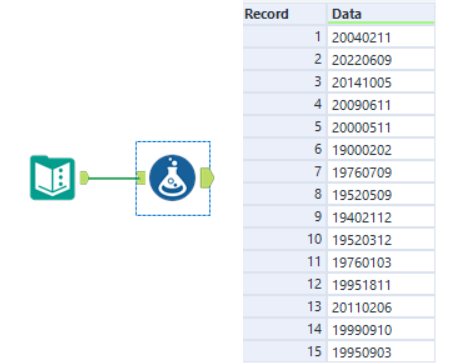Image resolution: width=475 pixels, height=364 pixels.
Task: Select cell with value 20220609
Action: tap(381, 59)
